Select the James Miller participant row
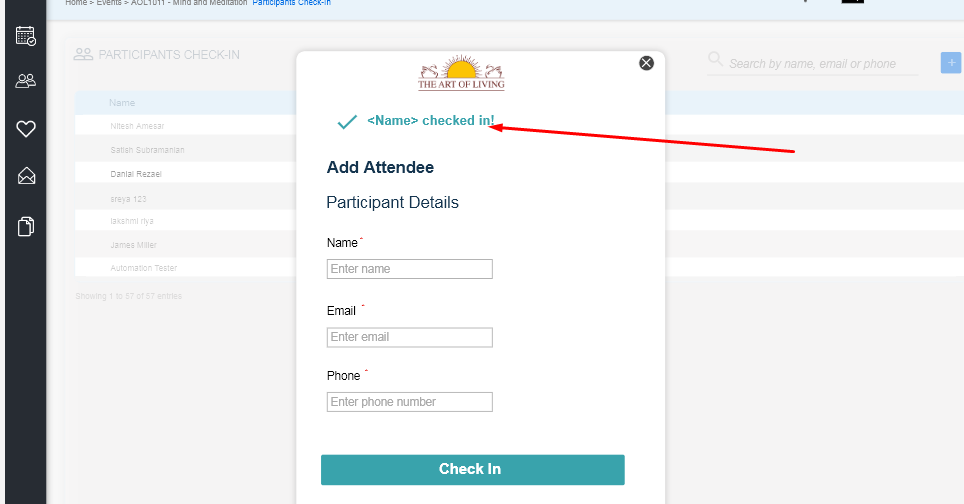The width and height of the screenshot is (964, 504). coord(185,245)
